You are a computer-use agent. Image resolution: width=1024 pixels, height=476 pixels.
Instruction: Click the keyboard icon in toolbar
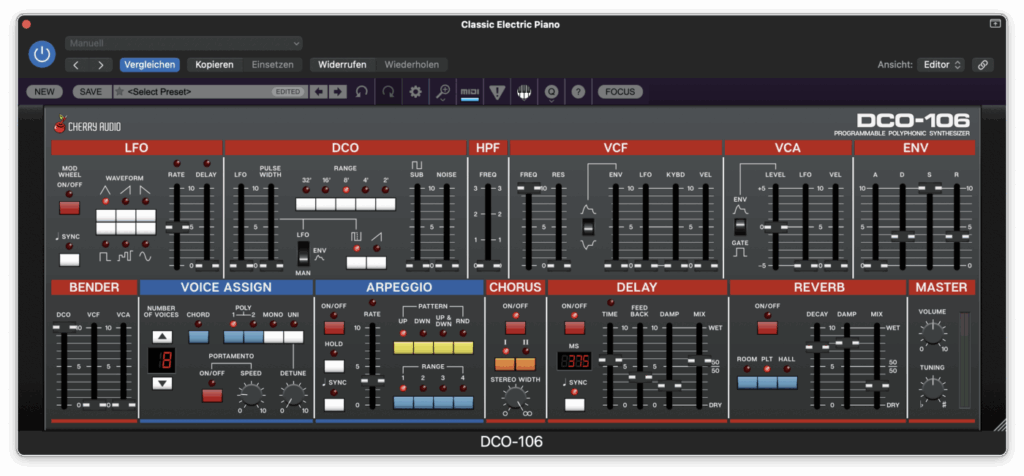(523, 92)
